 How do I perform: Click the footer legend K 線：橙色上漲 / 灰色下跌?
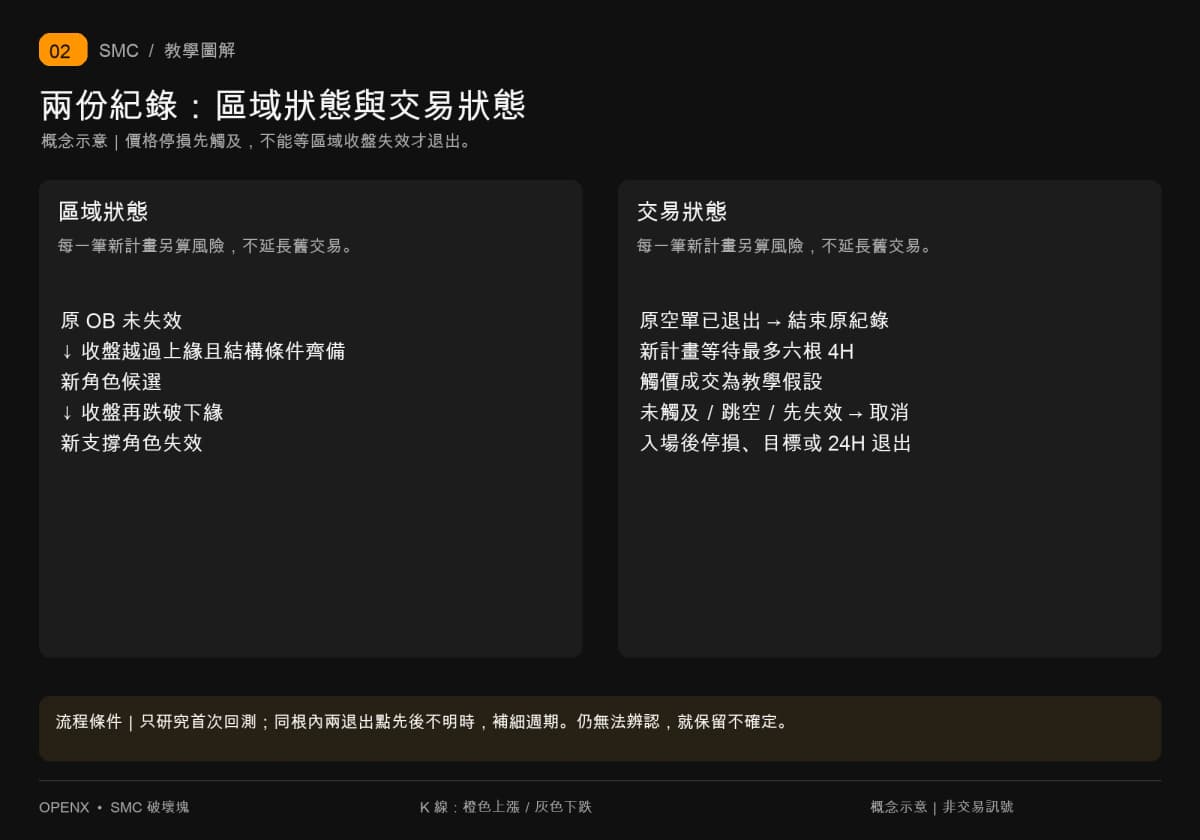coord(506,807)
